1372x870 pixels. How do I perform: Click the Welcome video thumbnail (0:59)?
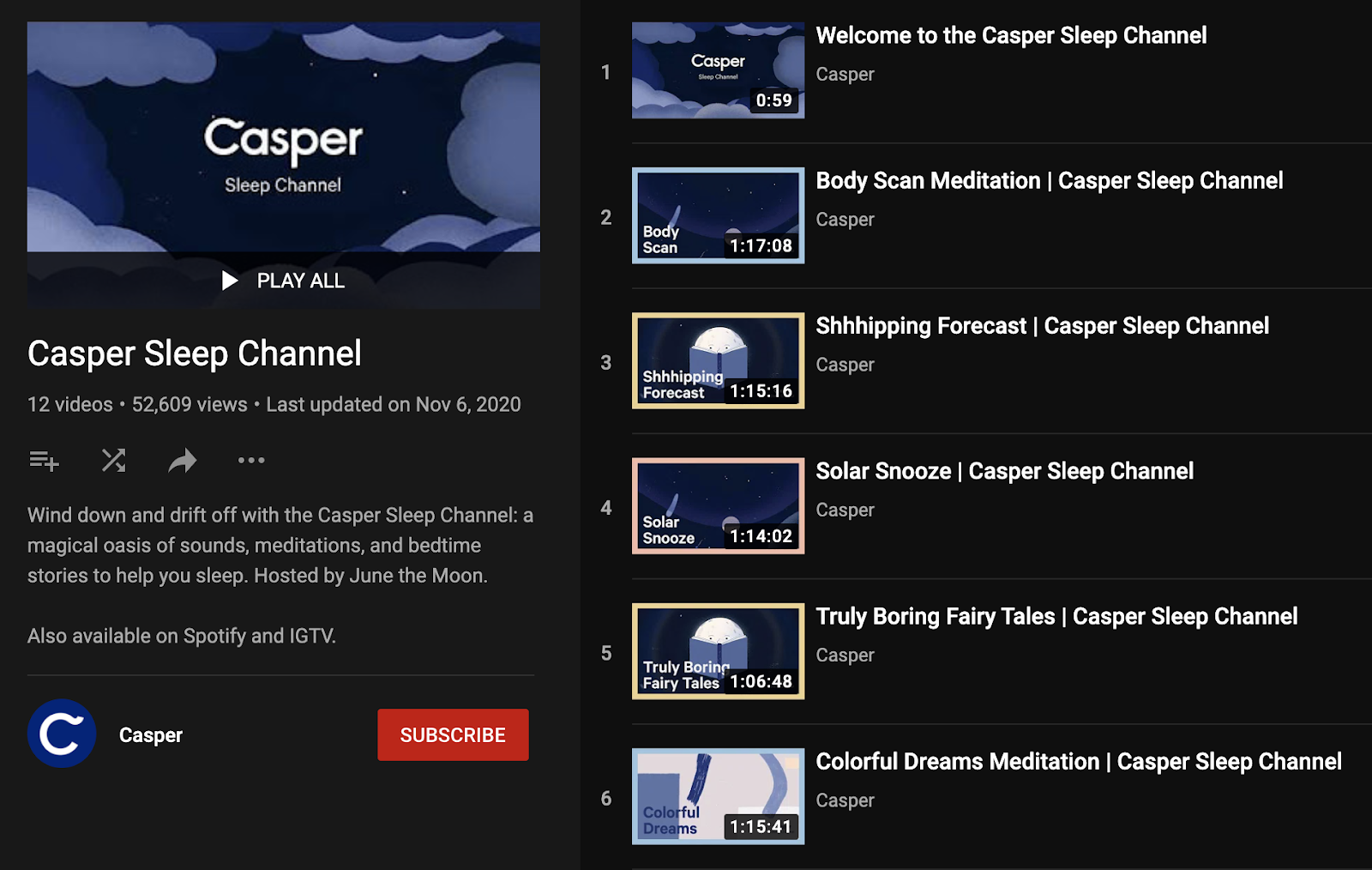(x=718, y=70)
